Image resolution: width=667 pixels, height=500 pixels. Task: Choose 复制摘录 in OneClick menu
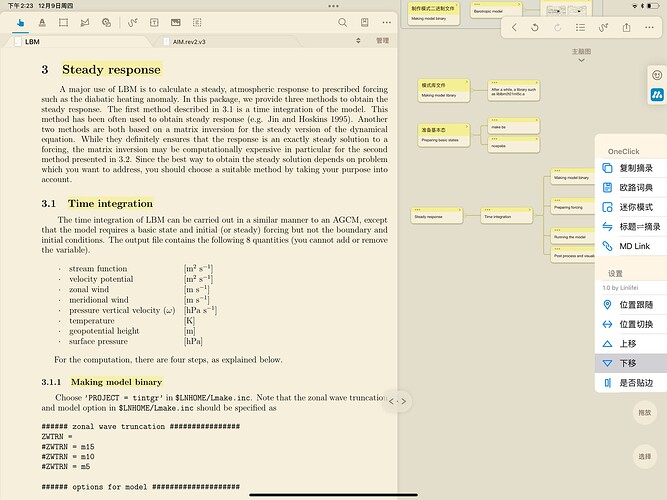[631, 168]
